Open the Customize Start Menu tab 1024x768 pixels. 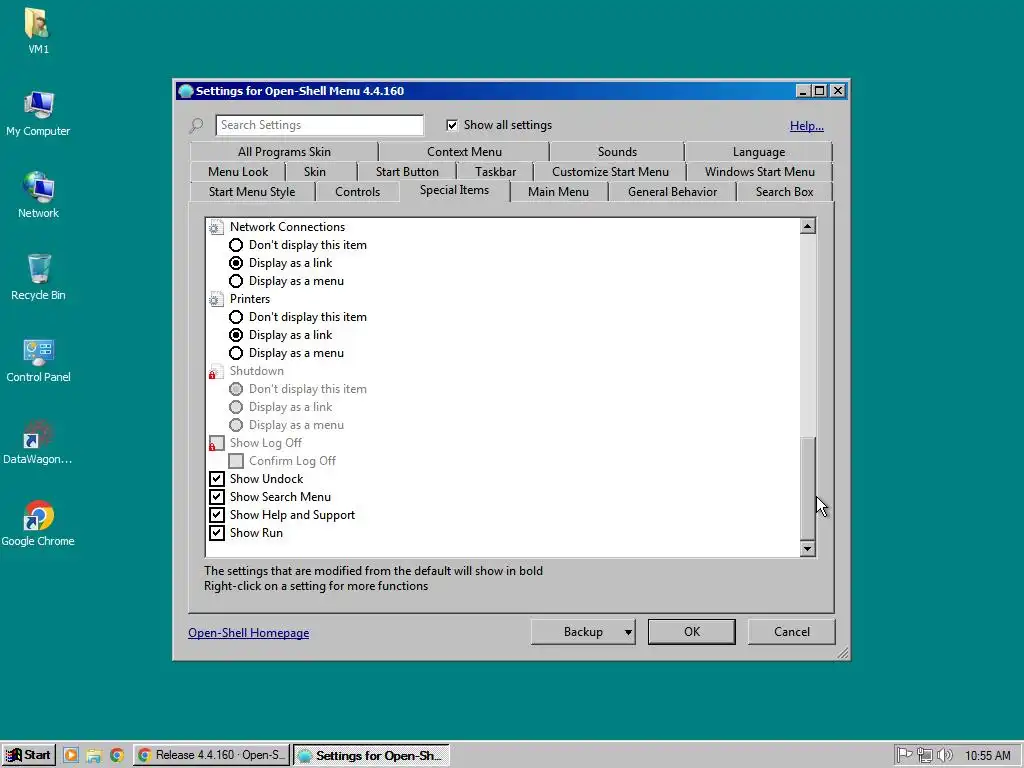(x=610, y=172)
